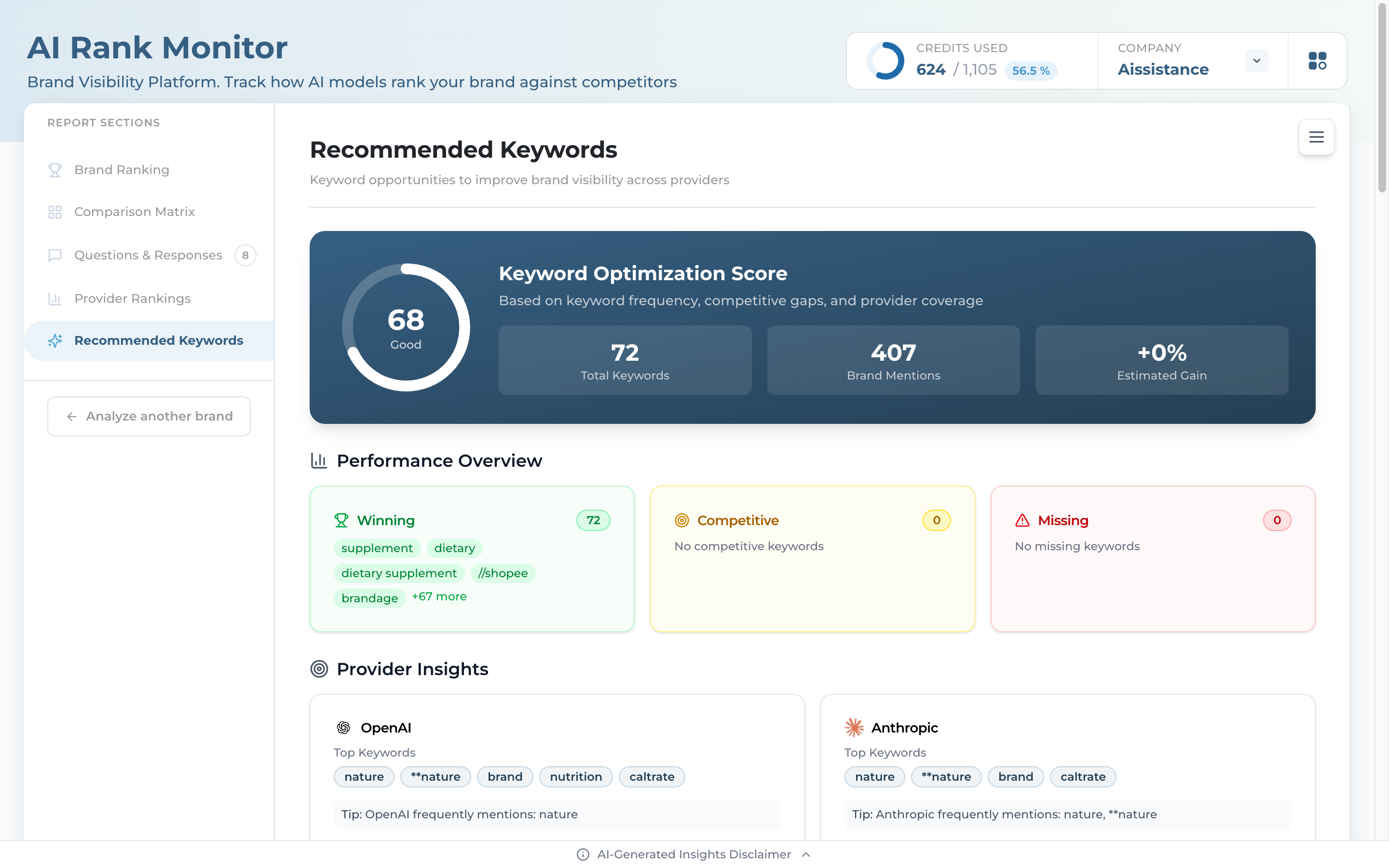Image resolution: width=1389 pixels, height=868 pixels.
Task: Click the keyword score 68 gauge
Action: pyautogui.click(x=406, y=327)
